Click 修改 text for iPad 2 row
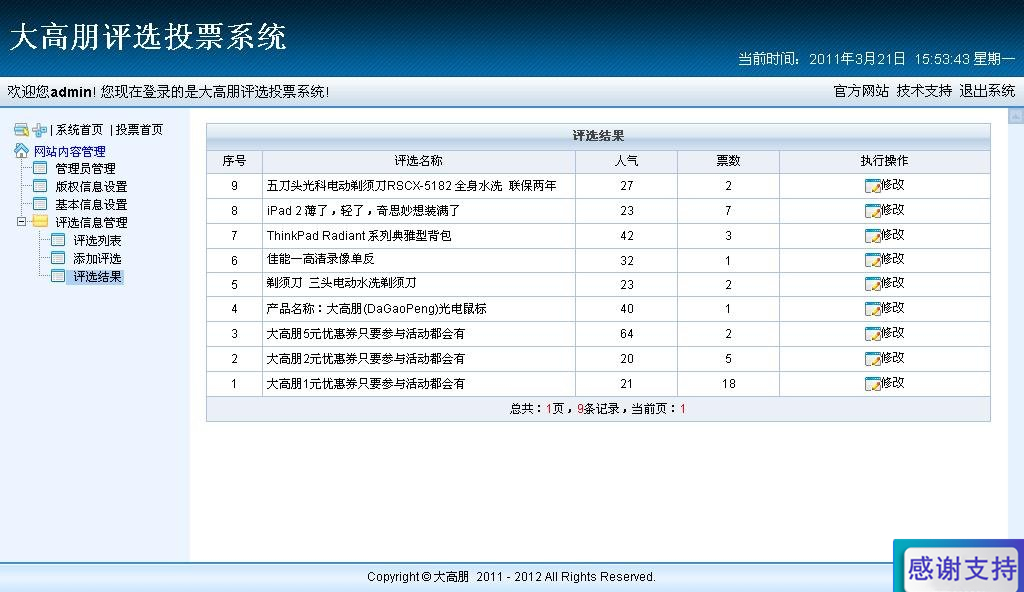Screen dimensions: 1024x592 click(x=893, y=210)
